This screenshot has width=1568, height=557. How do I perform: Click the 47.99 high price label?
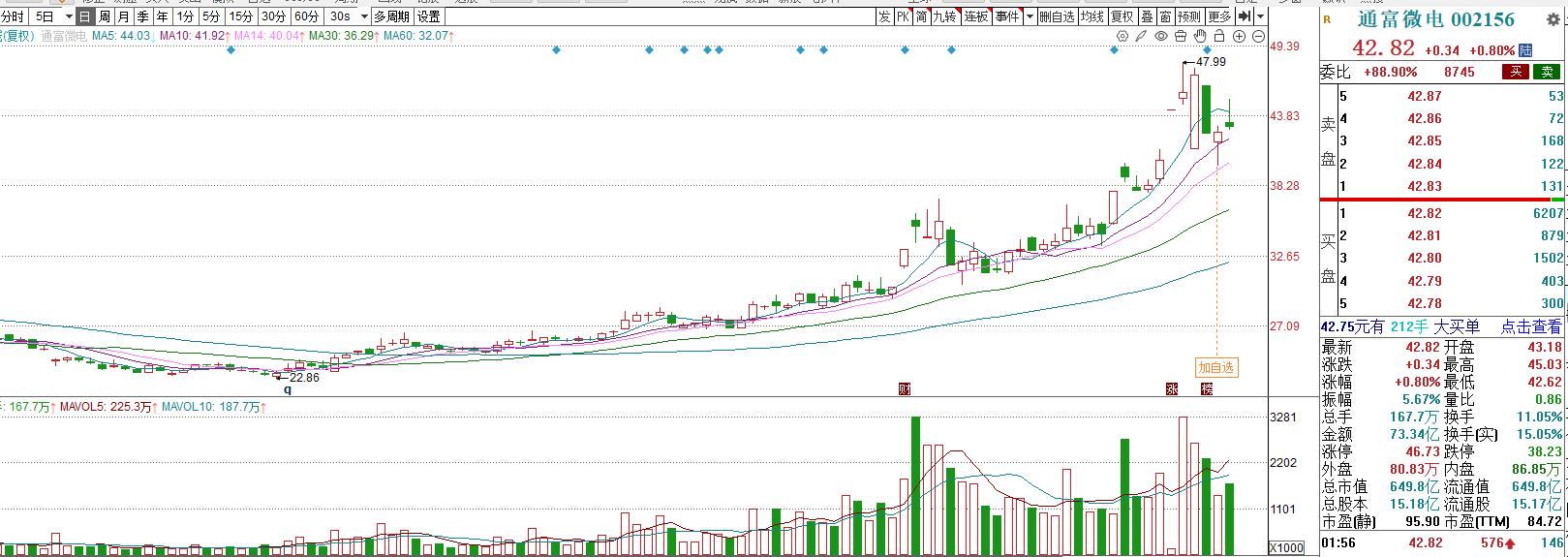[x=1211, y=61]
